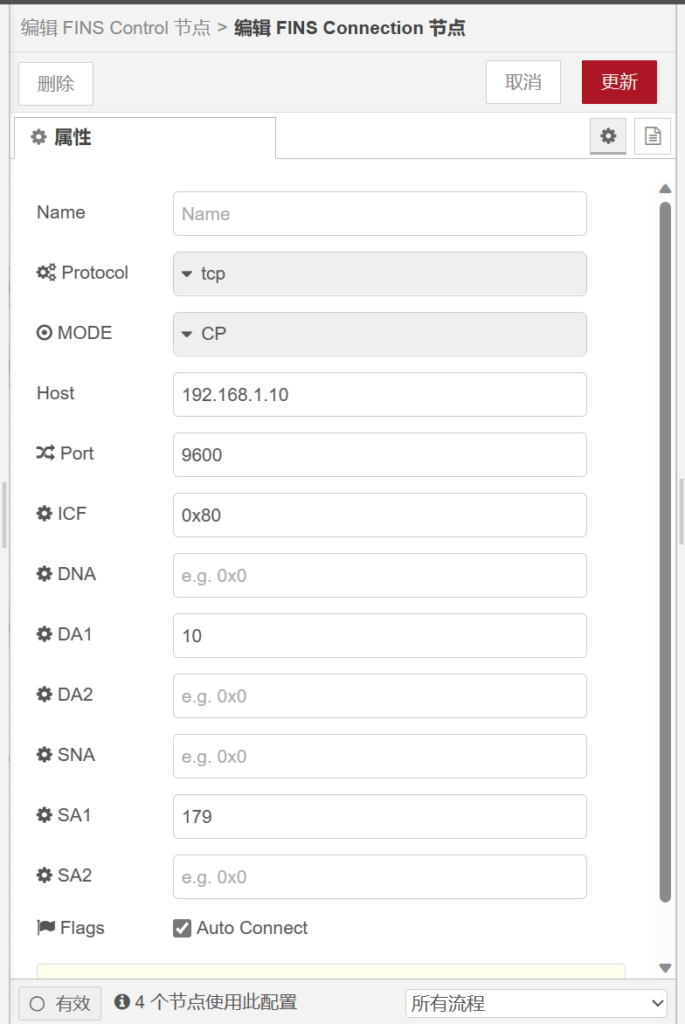Click the ICF gear icon
This screenshot has width=685, height=1024.
44,513
